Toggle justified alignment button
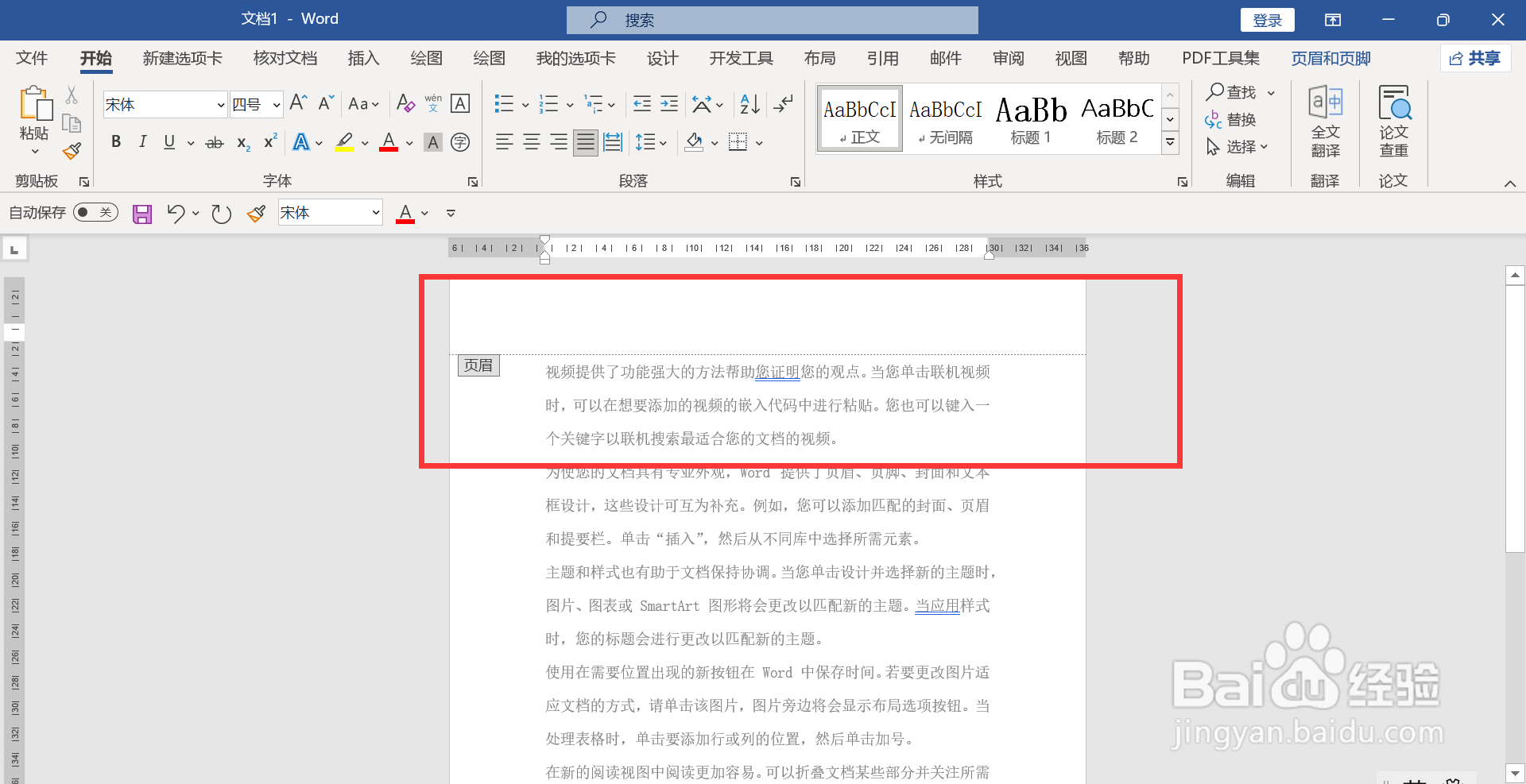1526x784 pixels. (x=586, y=142)
